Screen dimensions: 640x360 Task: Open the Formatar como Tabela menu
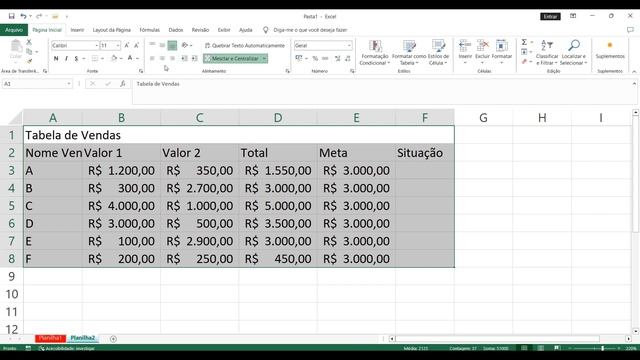tap(409, 52)
